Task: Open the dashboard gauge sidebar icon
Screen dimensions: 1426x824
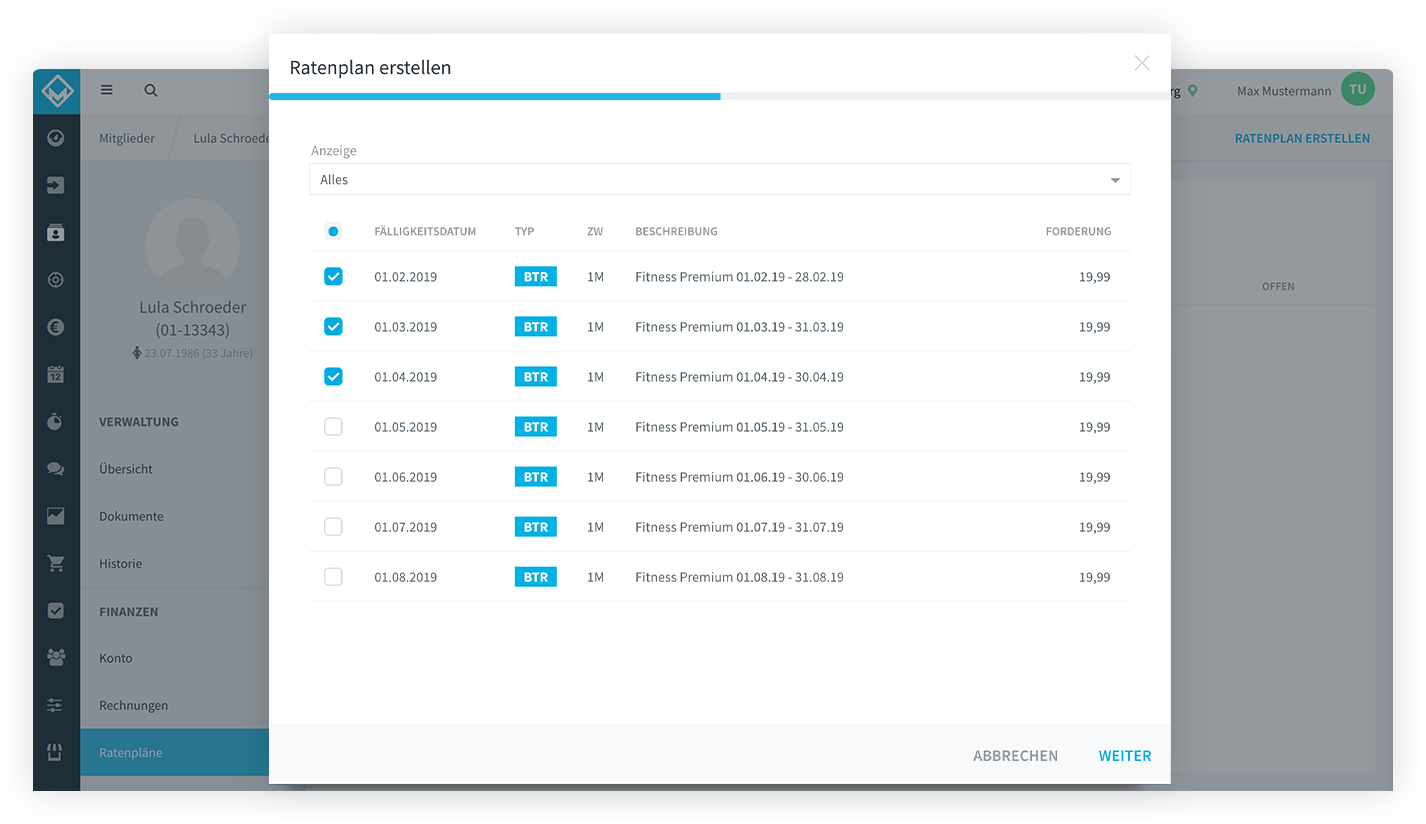Action: (56, 138)
